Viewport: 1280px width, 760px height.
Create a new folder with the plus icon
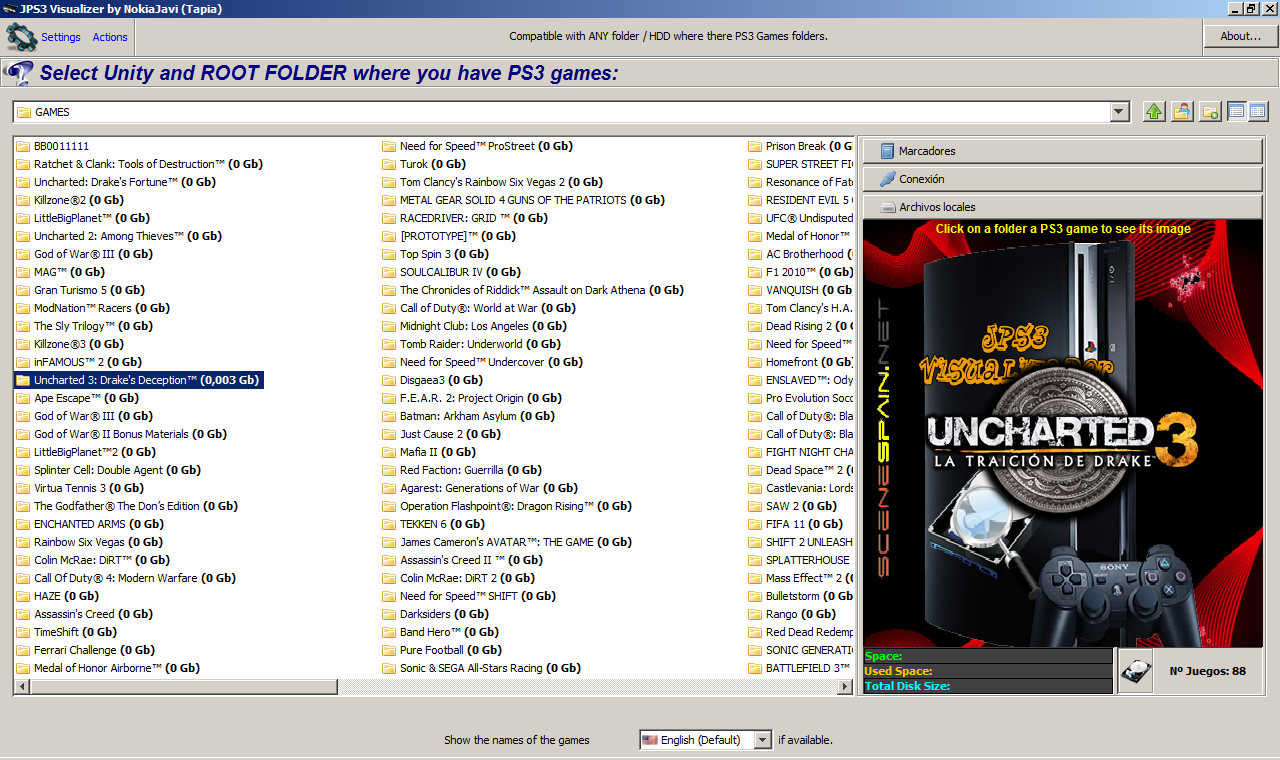[x=1210, y=112]
